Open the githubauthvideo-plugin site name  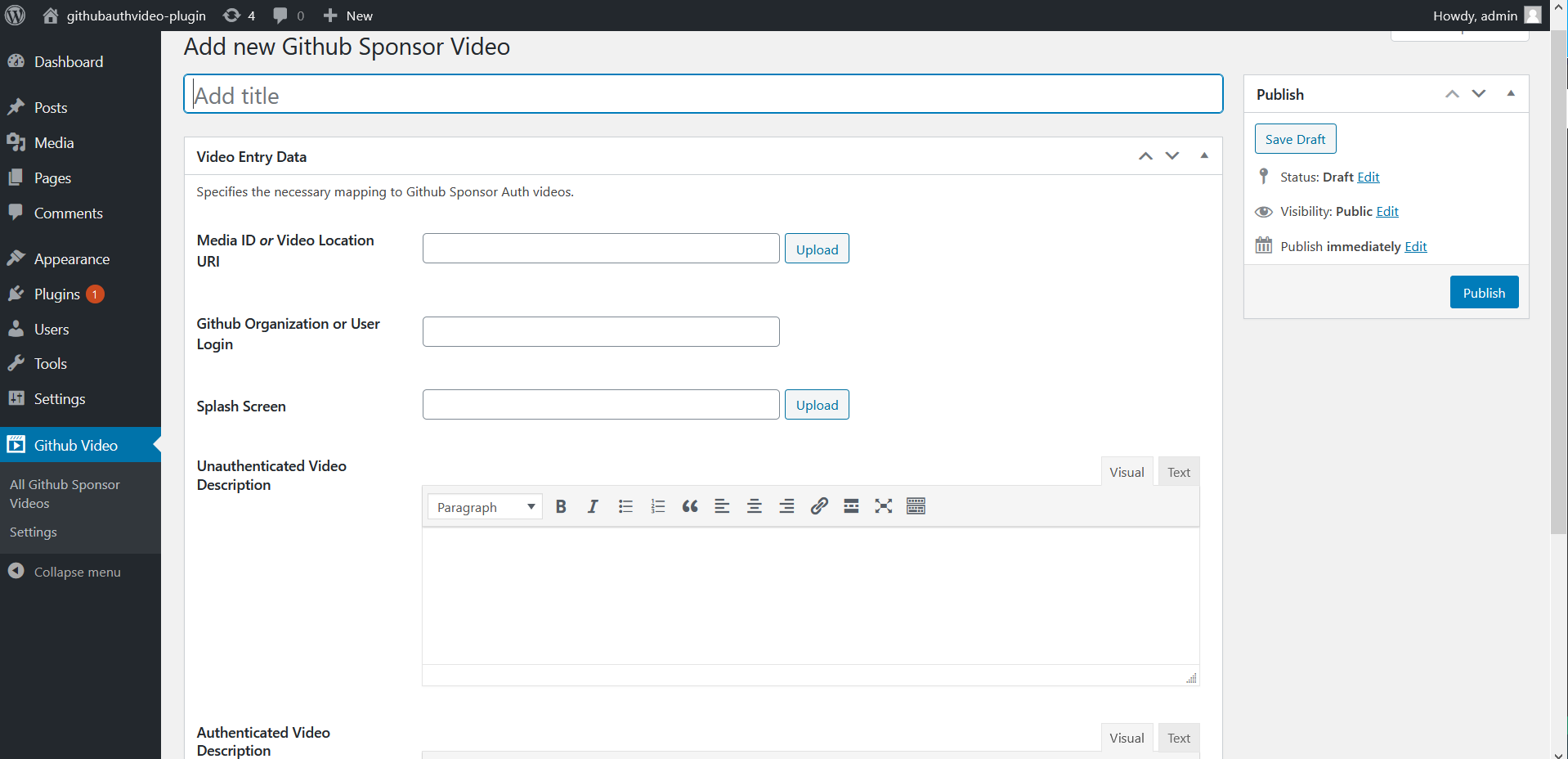pyautogui.click(x=136, y=16)
